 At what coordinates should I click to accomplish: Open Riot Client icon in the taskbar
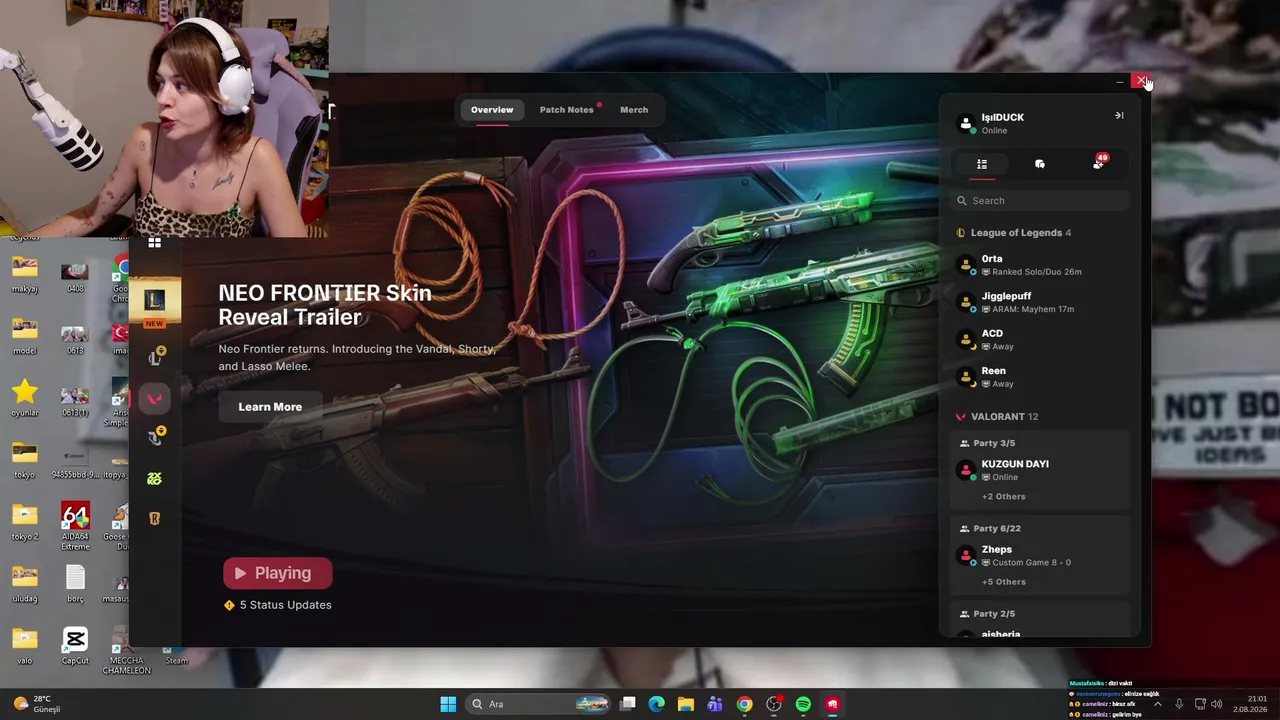click(x=832, y=704)
